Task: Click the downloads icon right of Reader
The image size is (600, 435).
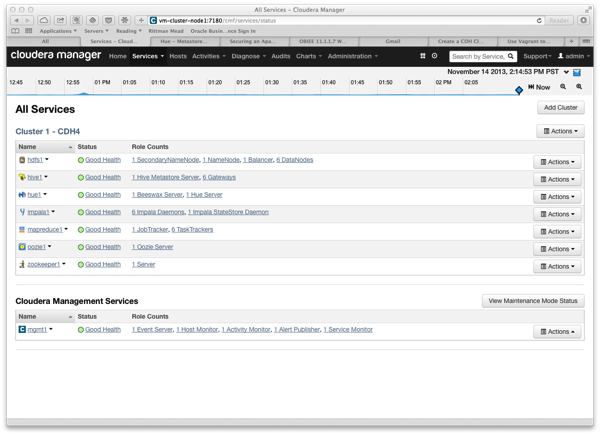Action: (584, 20)
